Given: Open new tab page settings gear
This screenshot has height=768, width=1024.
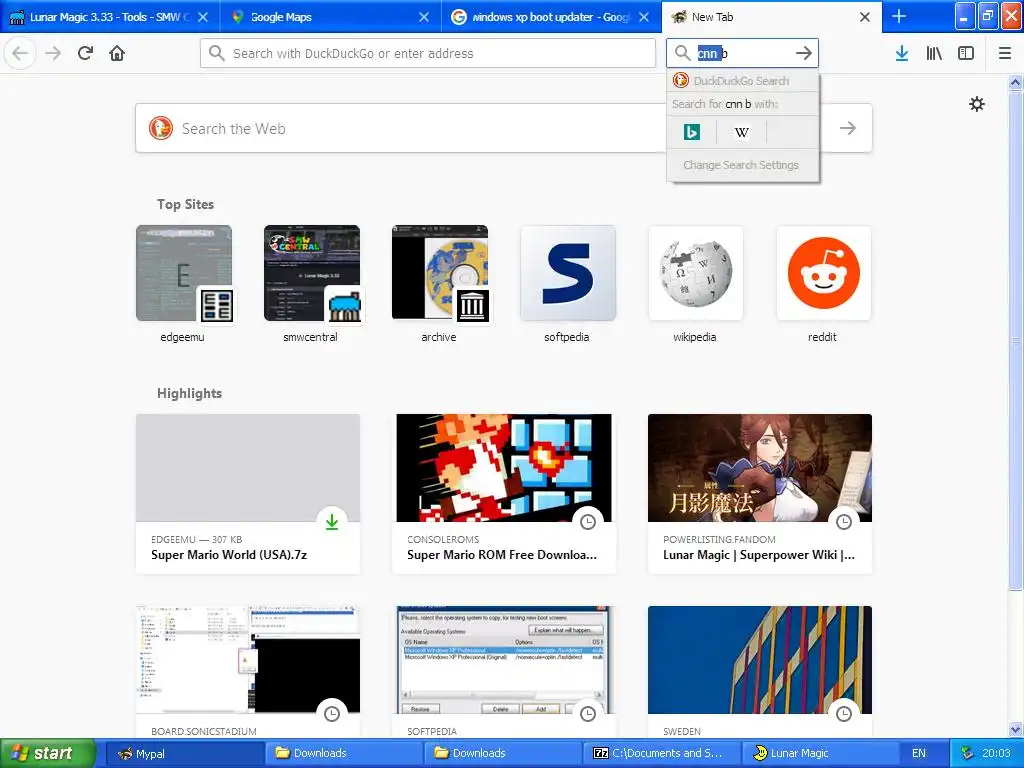Looking at the screenshot, I should (x=977, y=104).
